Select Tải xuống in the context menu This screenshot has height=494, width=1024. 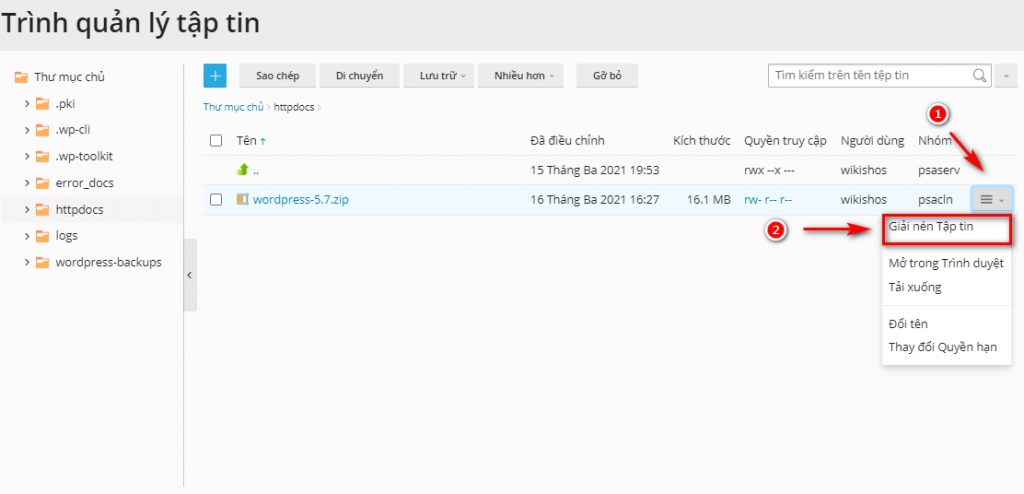(x=915, y=287)
